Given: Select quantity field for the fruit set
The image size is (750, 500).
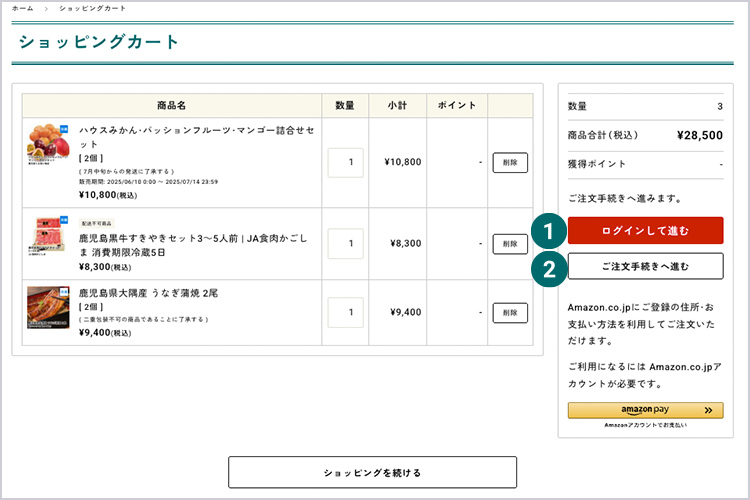Looking at the screenshot, I should point(345,161).
